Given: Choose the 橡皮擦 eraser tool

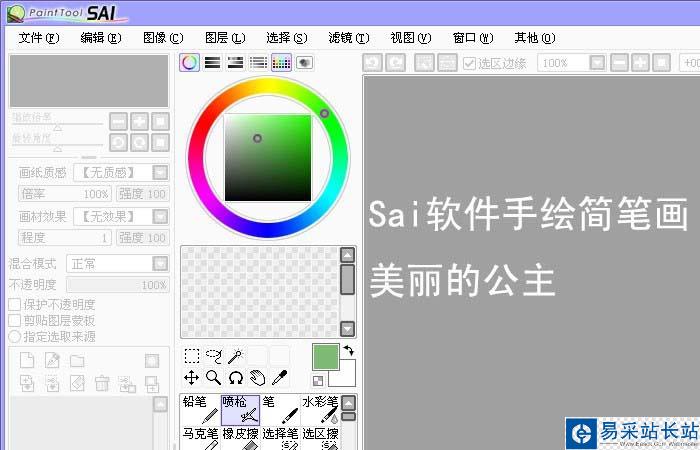Looking at the screenshot, I should pos(240,438).
